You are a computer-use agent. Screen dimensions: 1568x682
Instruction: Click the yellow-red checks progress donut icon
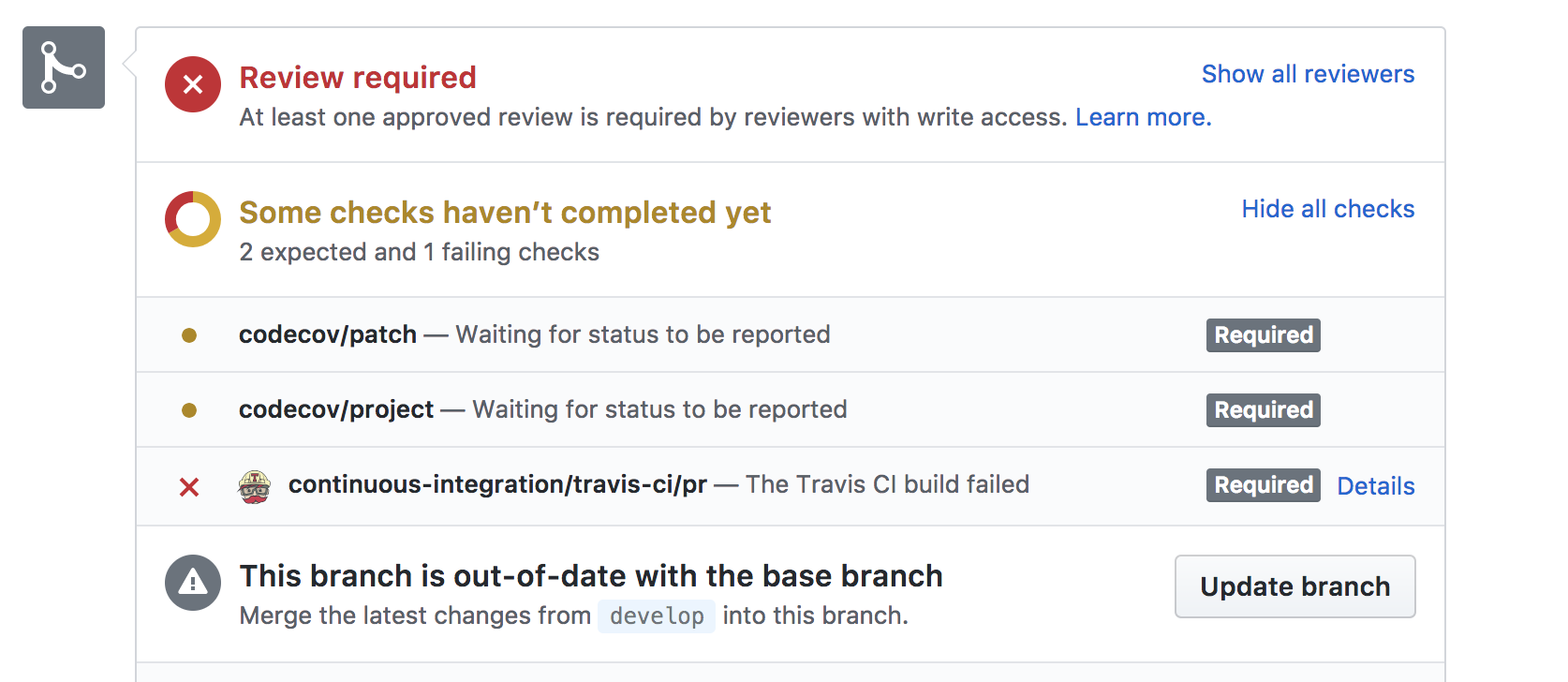pos(193,219)
